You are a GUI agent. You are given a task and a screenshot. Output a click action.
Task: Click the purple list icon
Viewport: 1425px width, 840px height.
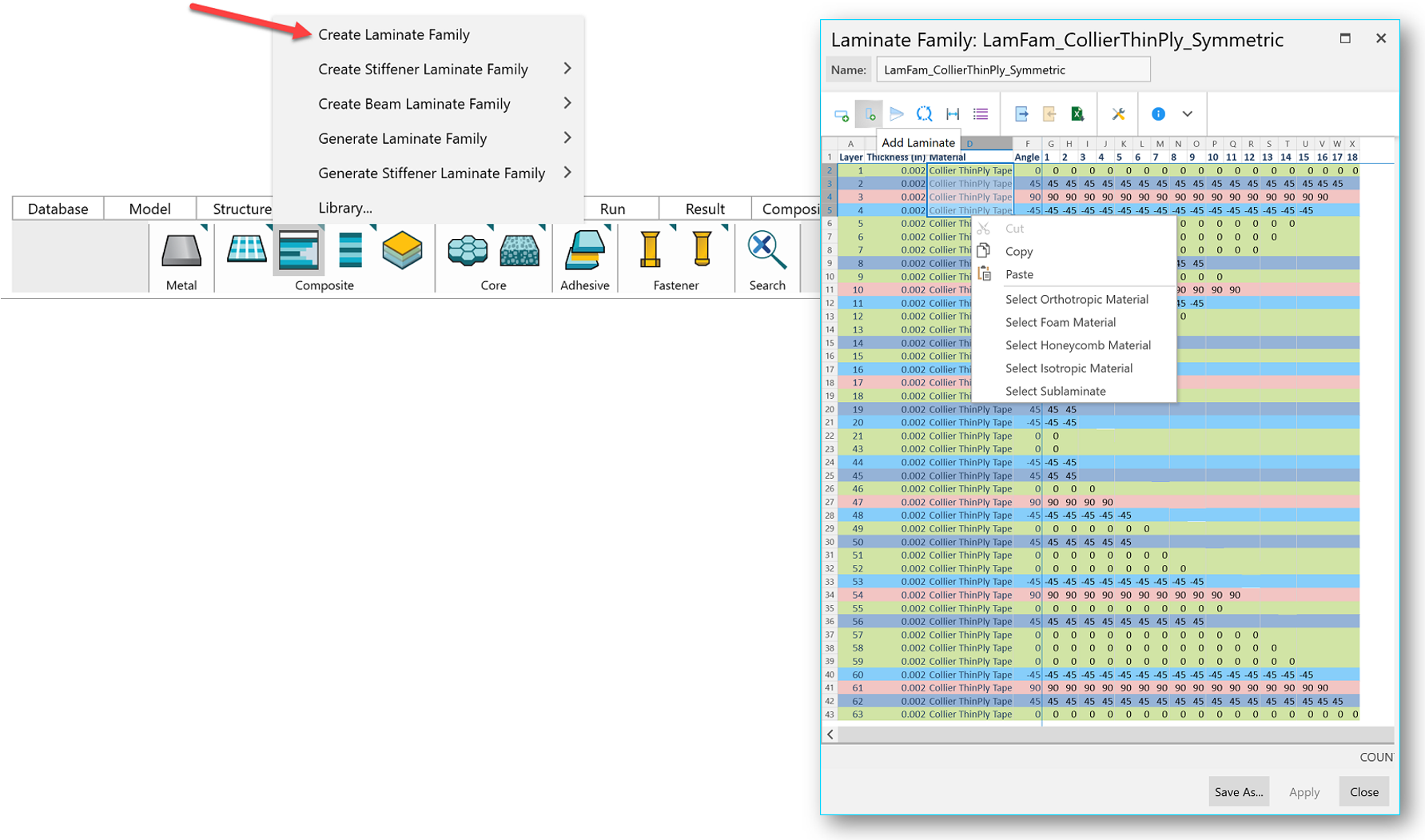tap(981, 114)
